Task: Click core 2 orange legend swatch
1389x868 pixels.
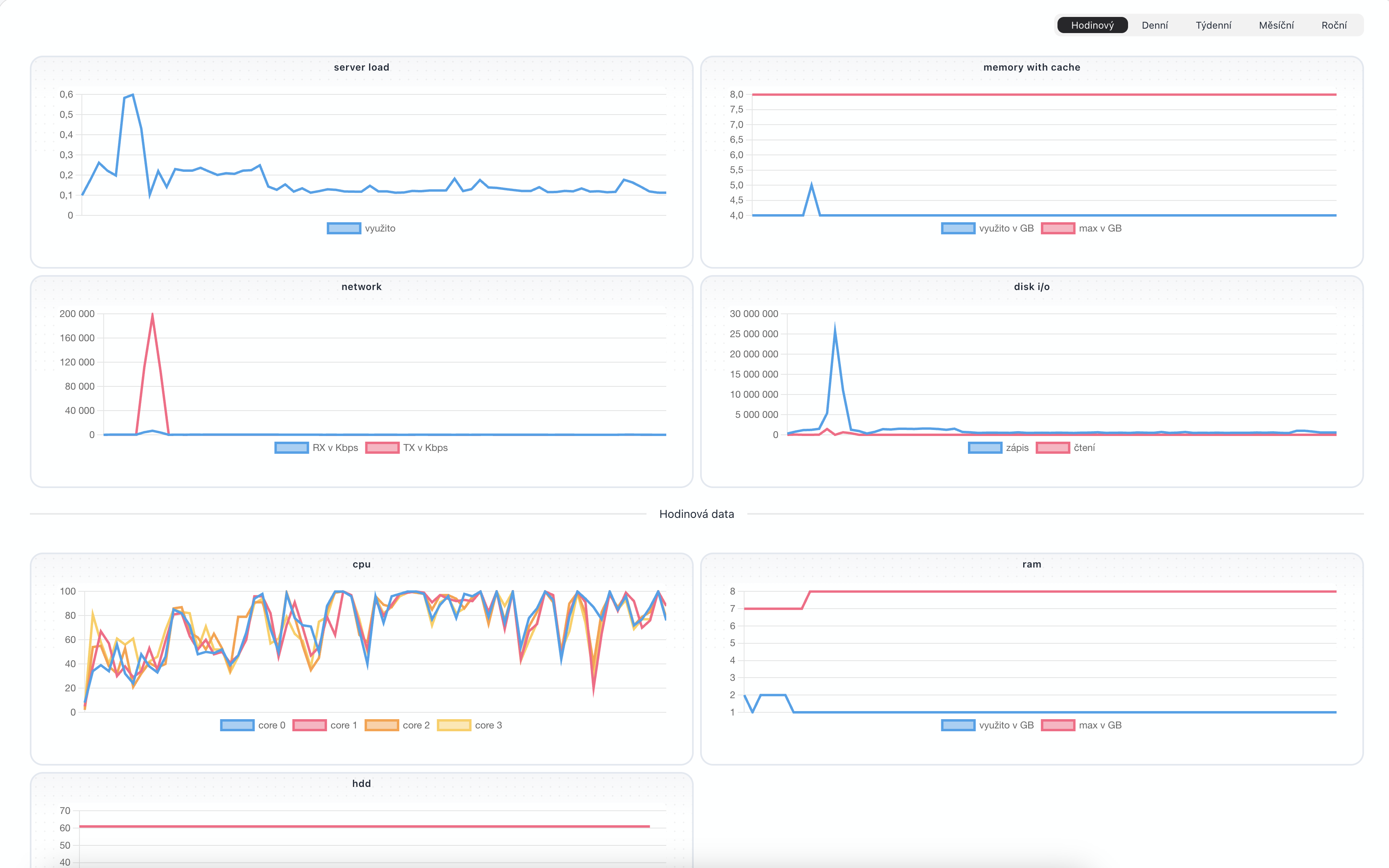Action: tap(382, 725)
